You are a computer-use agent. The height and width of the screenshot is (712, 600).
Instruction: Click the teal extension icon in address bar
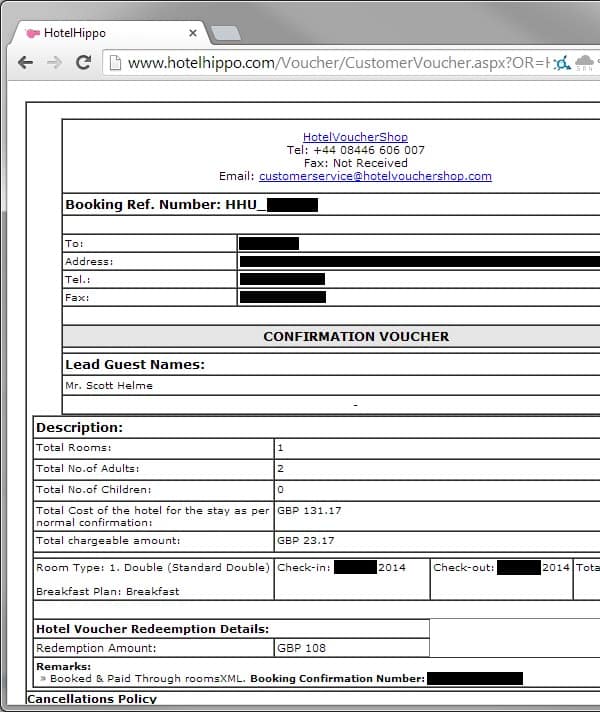point(562,63)
